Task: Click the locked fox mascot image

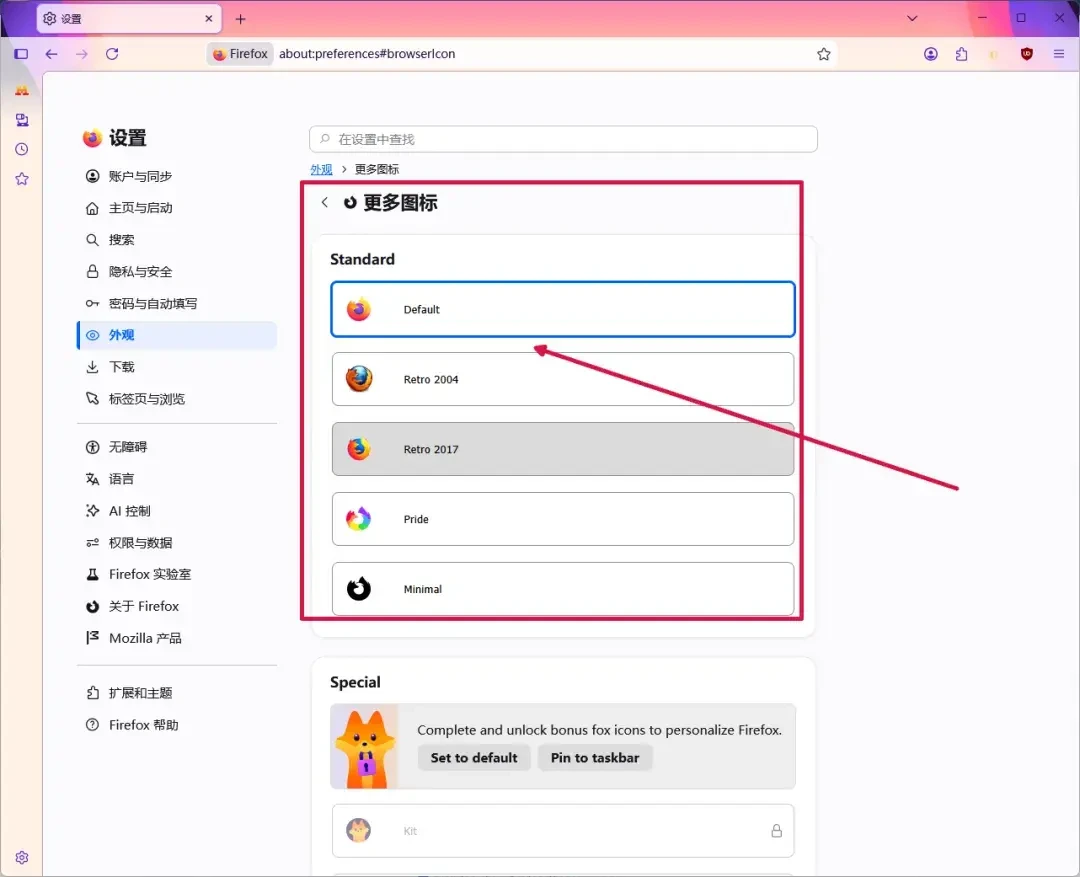Action: [364, 747]
